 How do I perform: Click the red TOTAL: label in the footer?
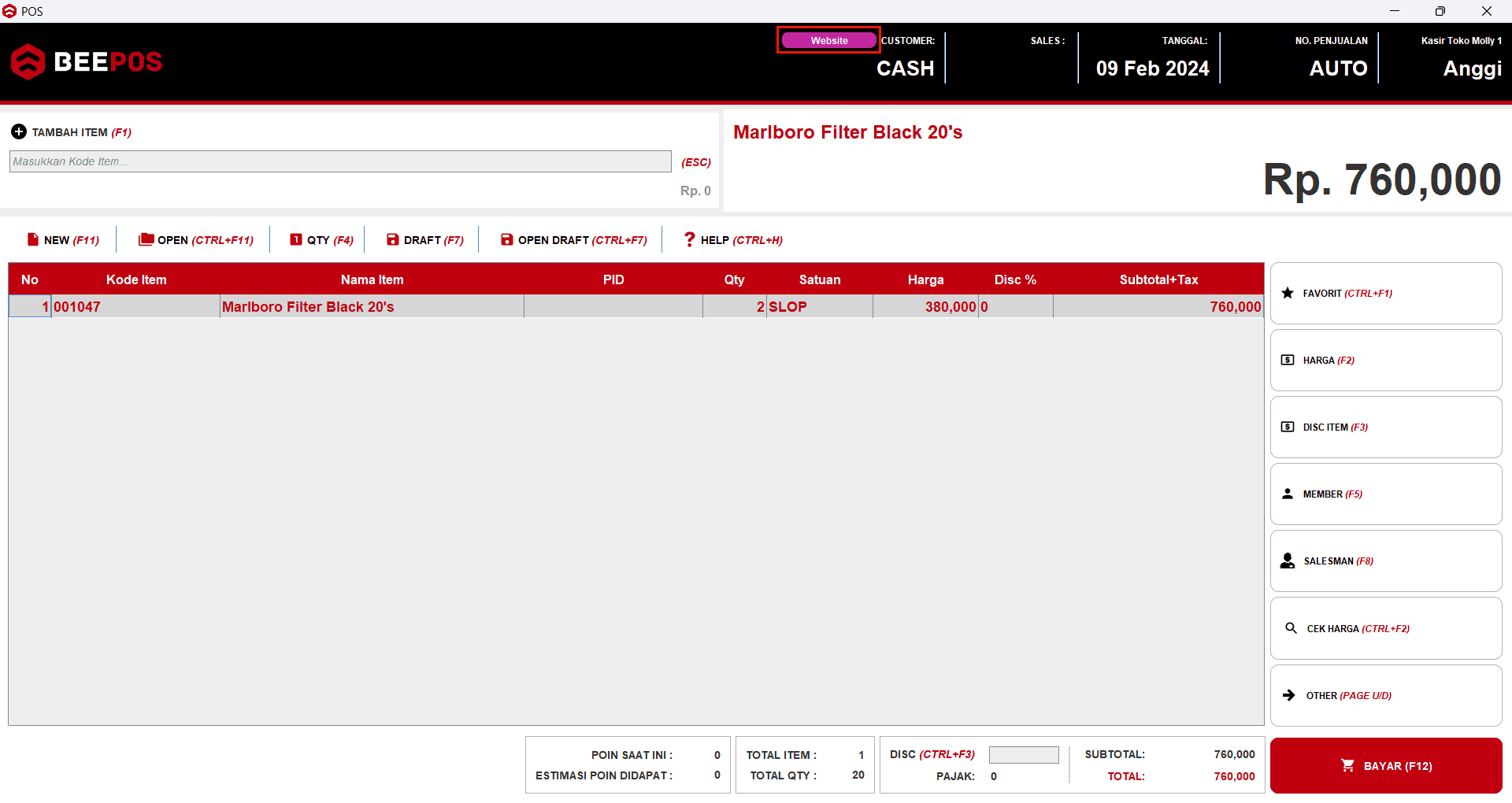click(x=1126, y=776)
